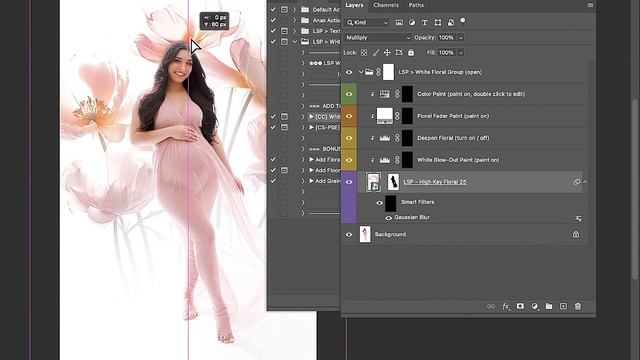Collapse the White Floral Group chevron

(x=361, y=72)
